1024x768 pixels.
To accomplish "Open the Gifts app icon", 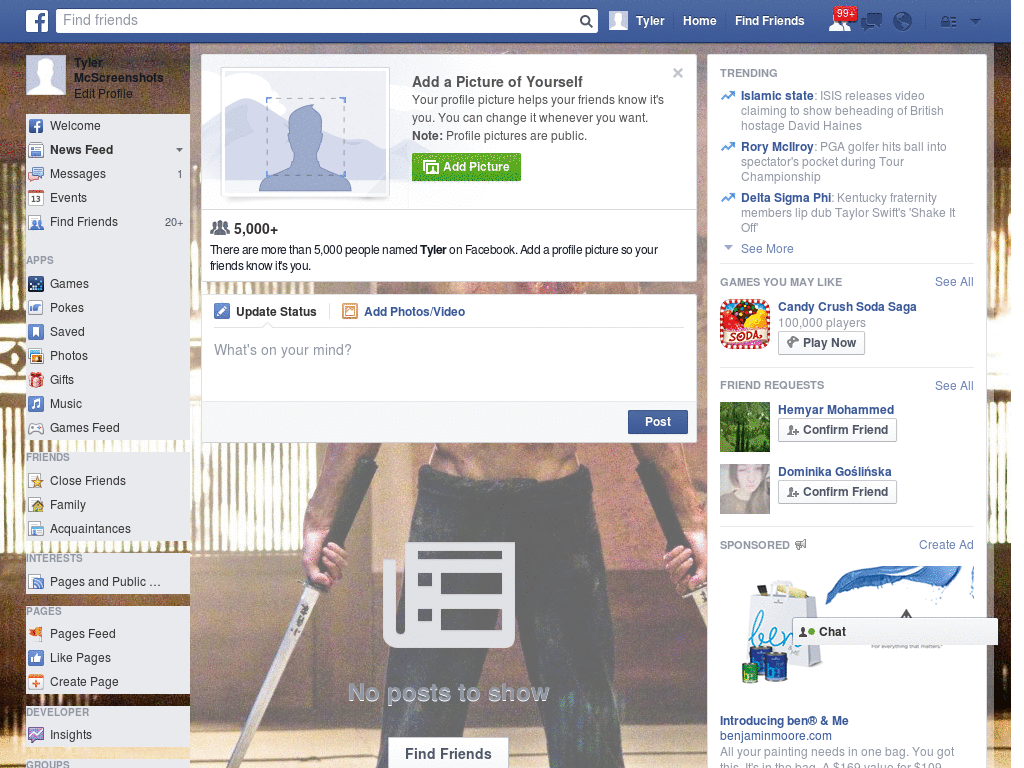I will (x=36, y=380).
